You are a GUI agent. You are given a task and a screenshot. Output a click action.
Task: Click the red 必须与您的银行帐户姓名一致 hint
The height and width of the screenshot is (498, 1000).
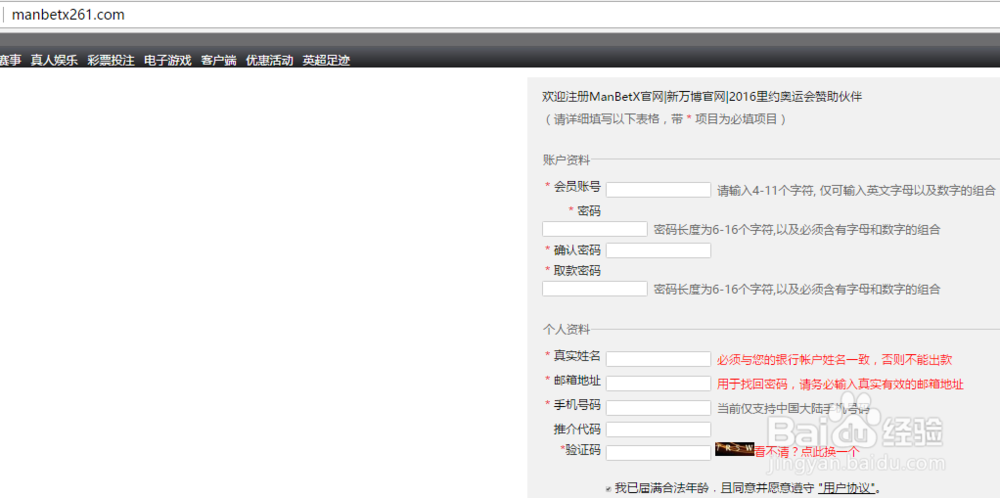[834, 360]
